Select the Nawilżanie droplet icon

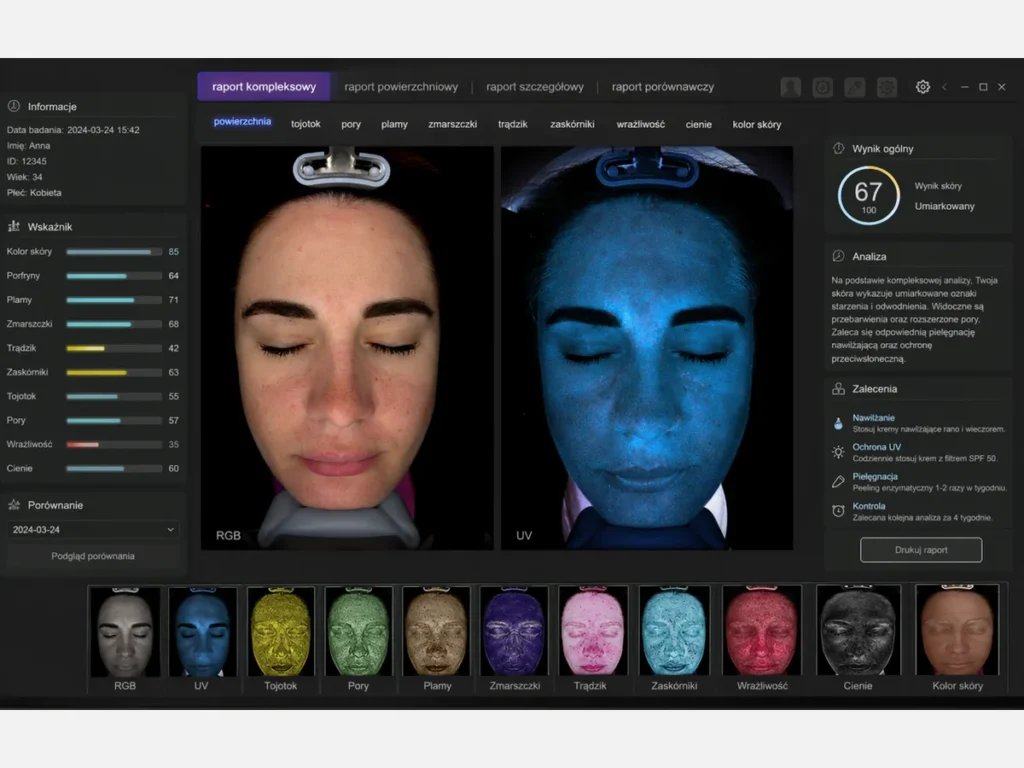coord(839,423)
